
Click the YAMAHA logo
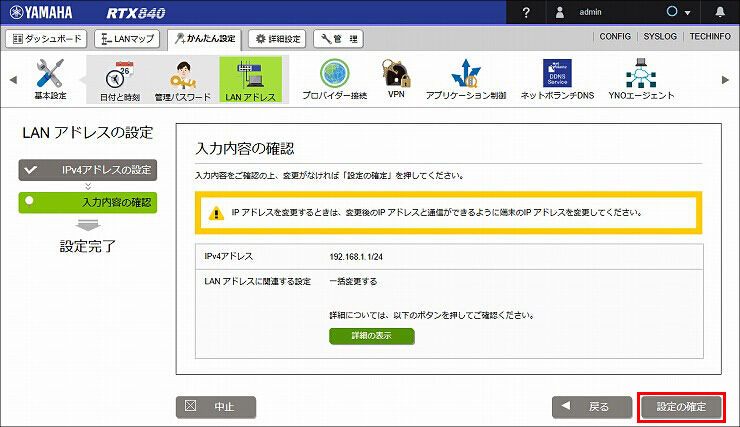(41, 12)
